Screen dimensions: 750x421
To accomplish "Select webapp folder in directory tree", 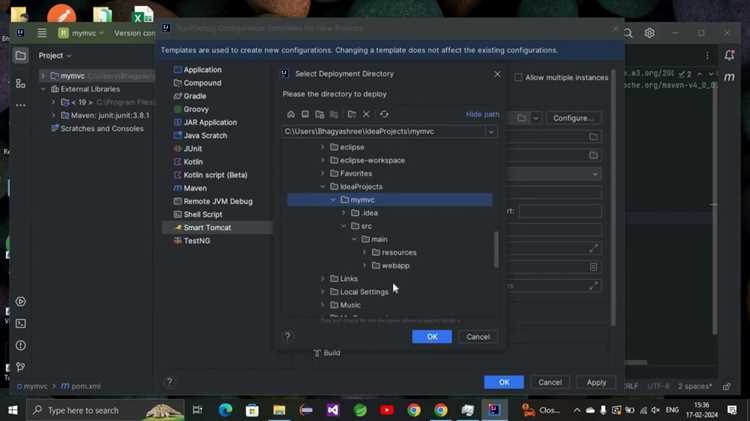I will (x=396, y=266).
